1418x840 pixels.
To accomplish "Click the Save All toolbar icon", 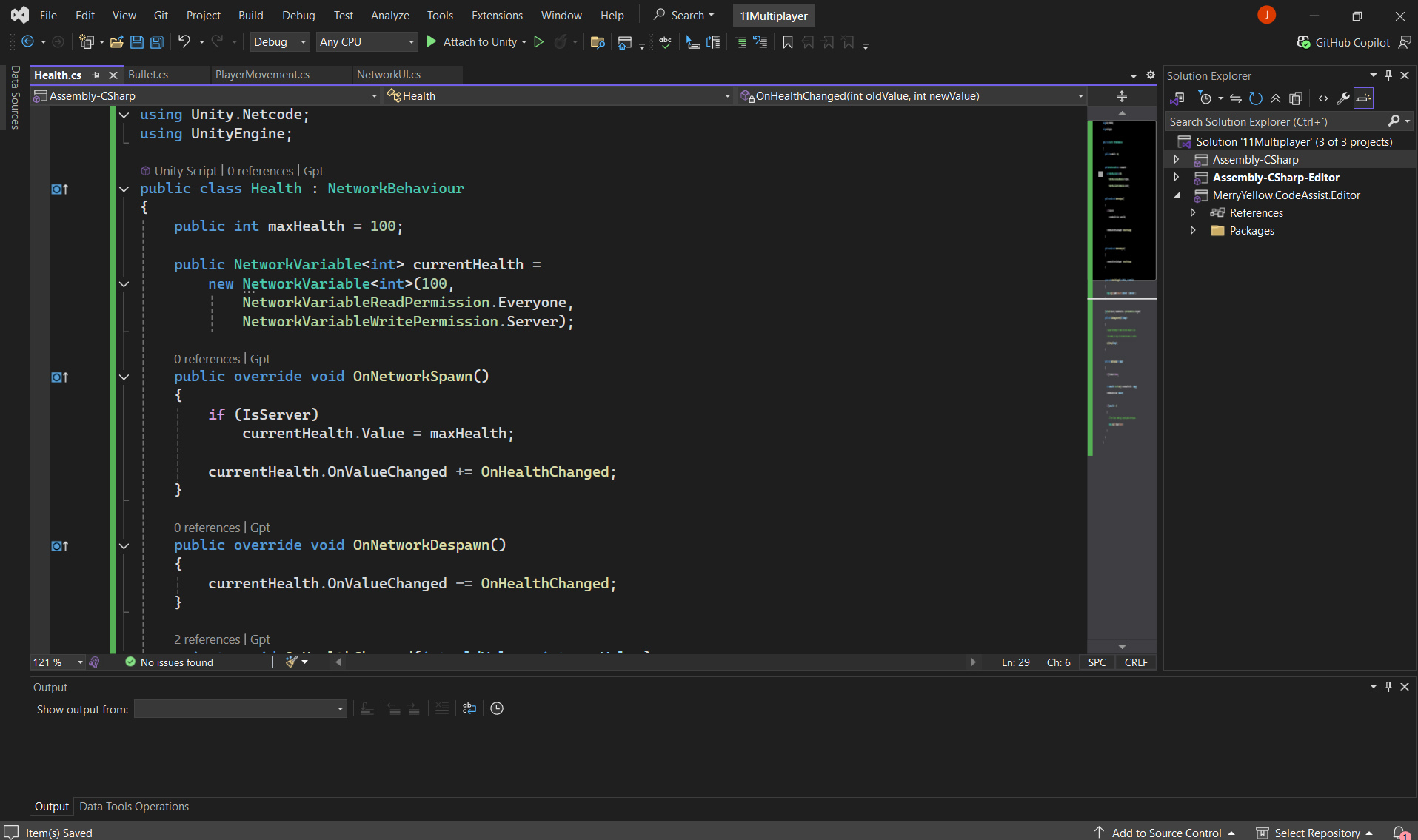I will click(157, 42).
